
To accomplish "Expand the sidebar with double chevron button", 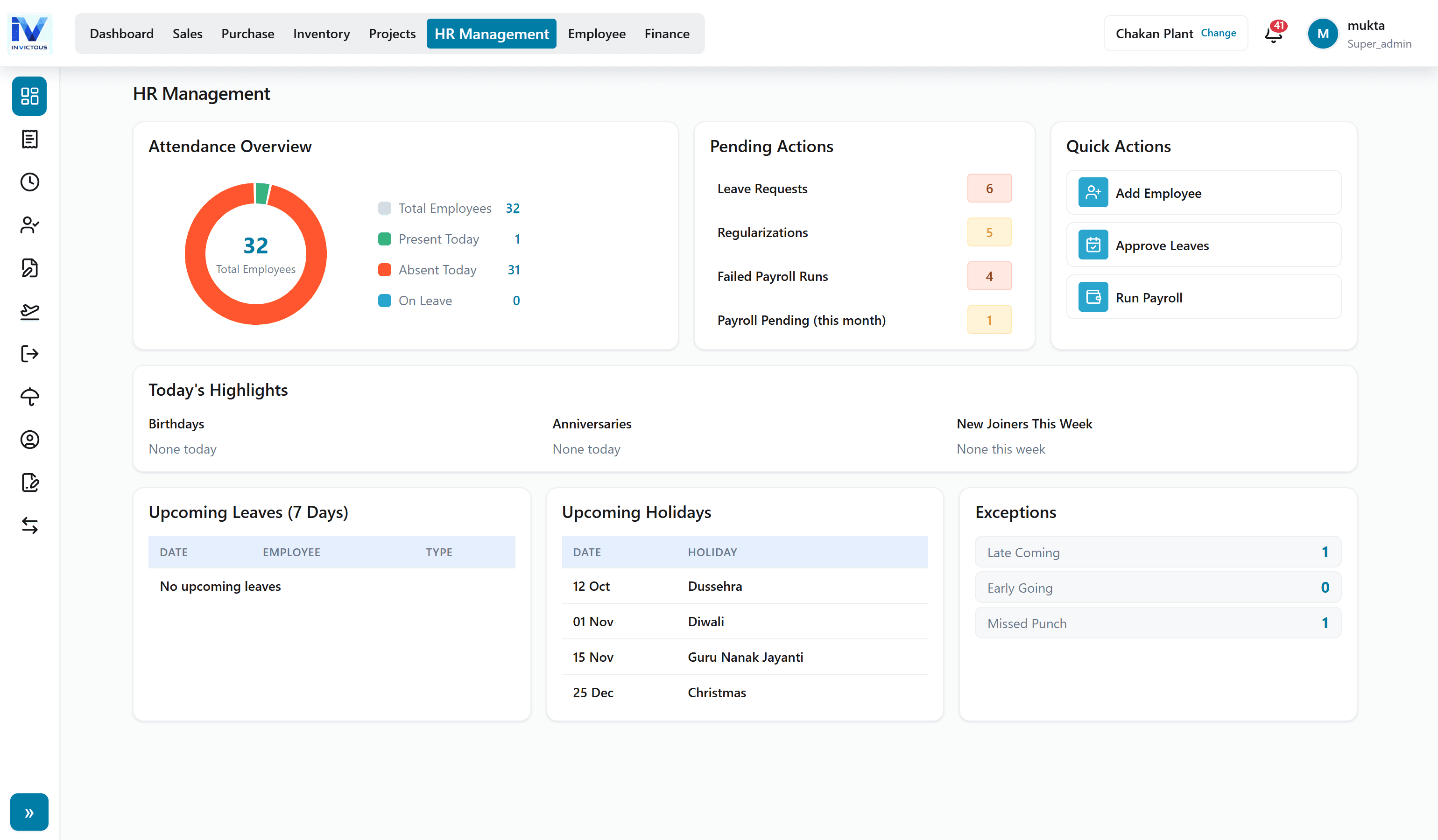I will [29, 812].
